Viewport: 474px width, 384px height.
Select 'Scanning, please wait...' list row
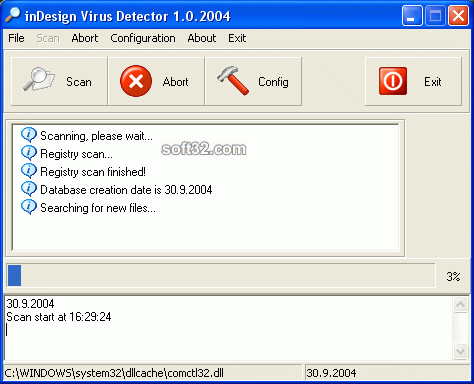click(97, 136)
